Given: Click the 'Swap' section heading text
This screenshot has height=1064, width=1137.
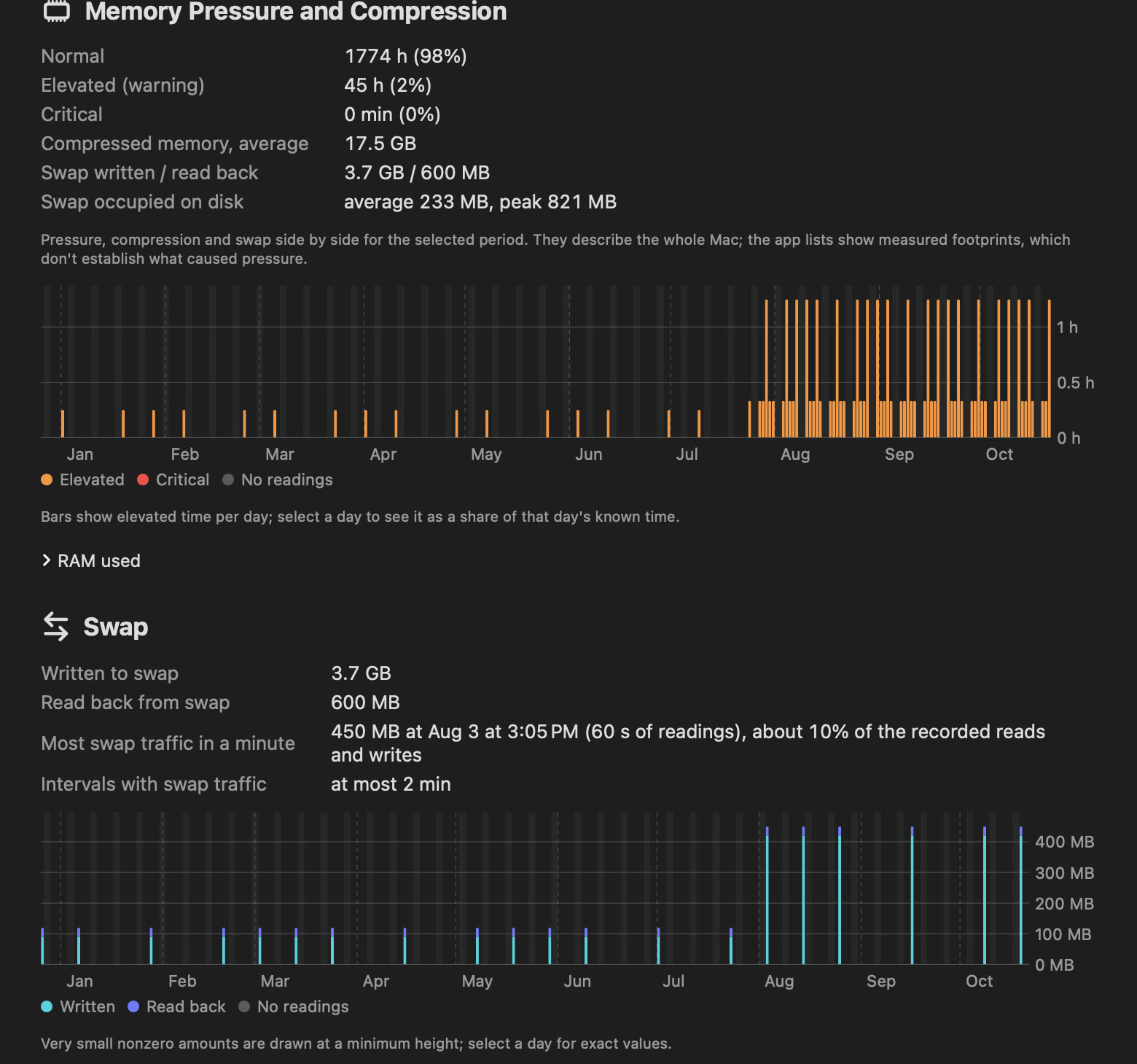Looking at the screenshot, I should pyautogui.click(x=116, y=627).
